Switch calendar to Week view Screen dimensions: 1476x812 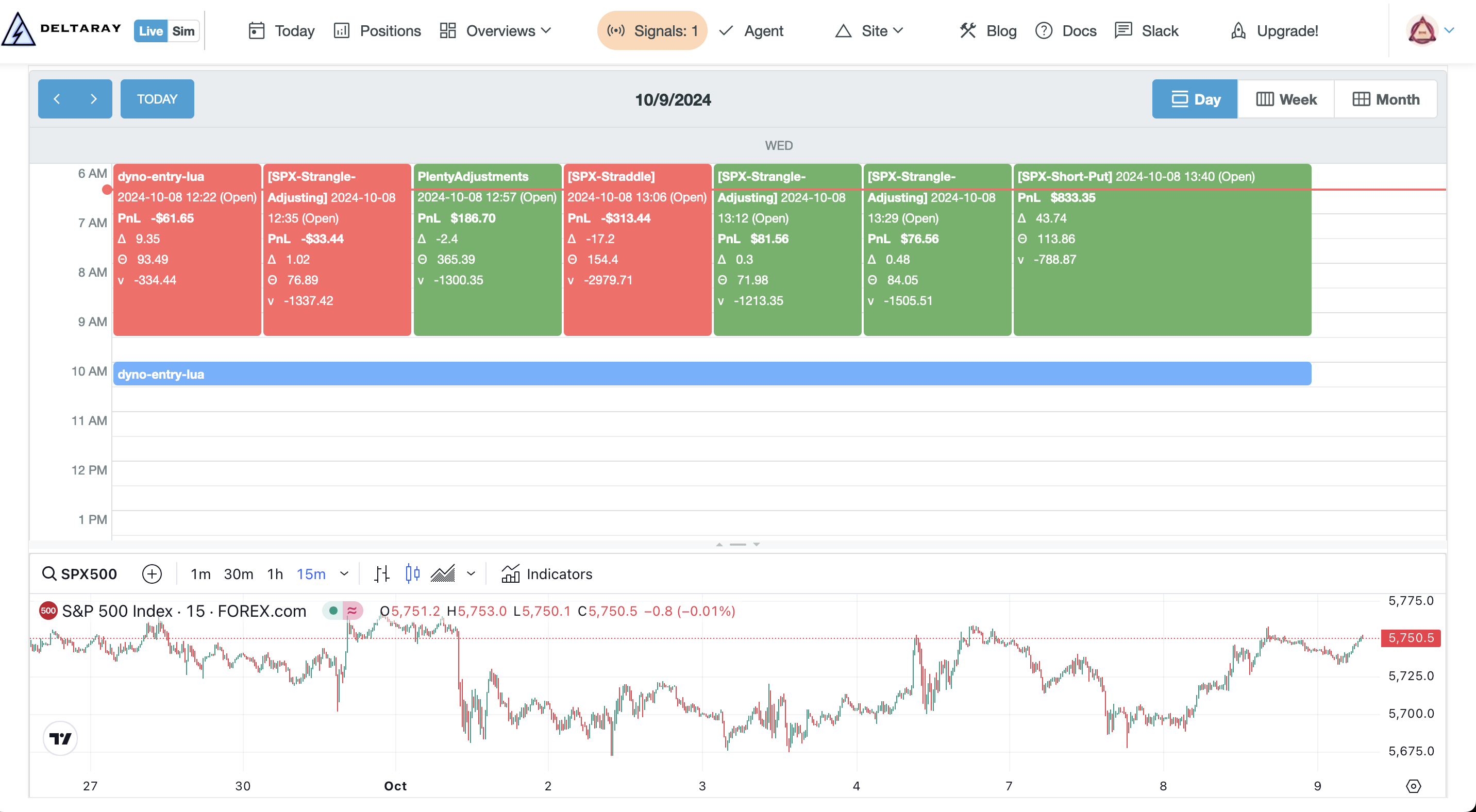coord(1286,99)
